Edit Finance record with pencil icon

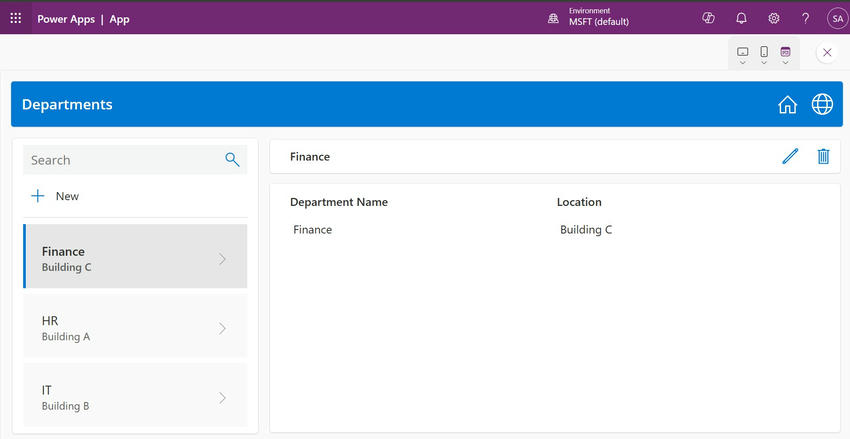point(790,156)
